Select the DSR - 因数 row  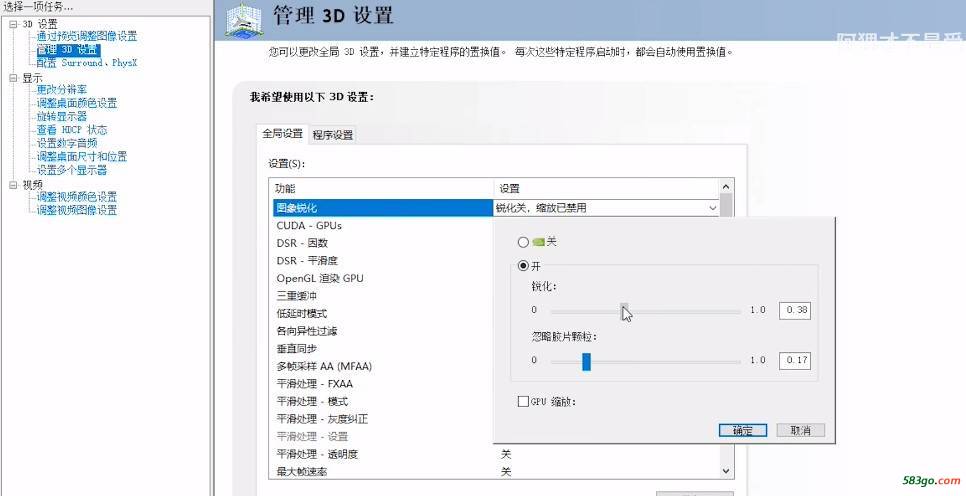click(x=382, y=243)
